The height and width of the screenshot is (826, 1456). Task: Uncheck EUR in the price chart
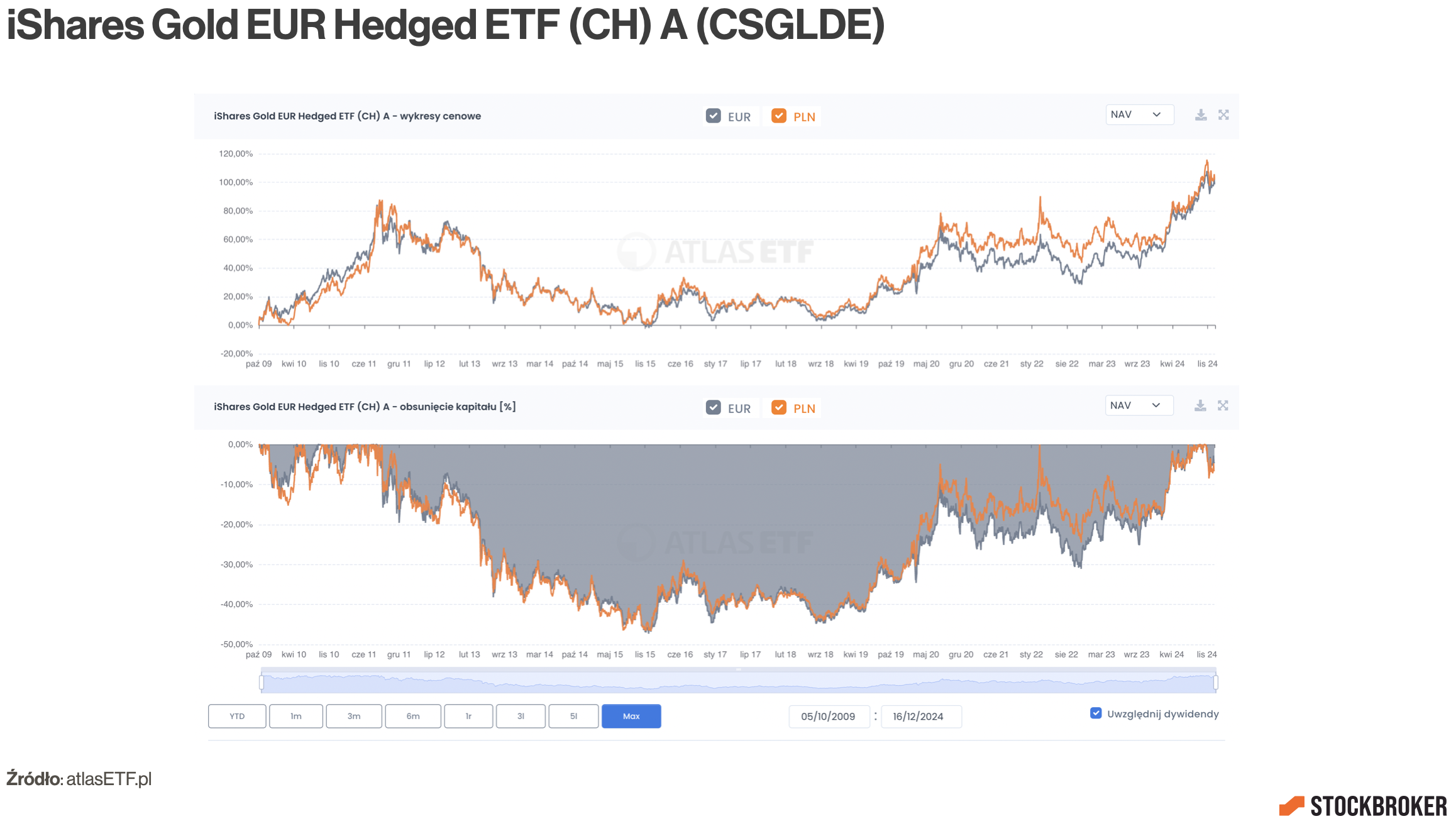[x=714, y=116]
